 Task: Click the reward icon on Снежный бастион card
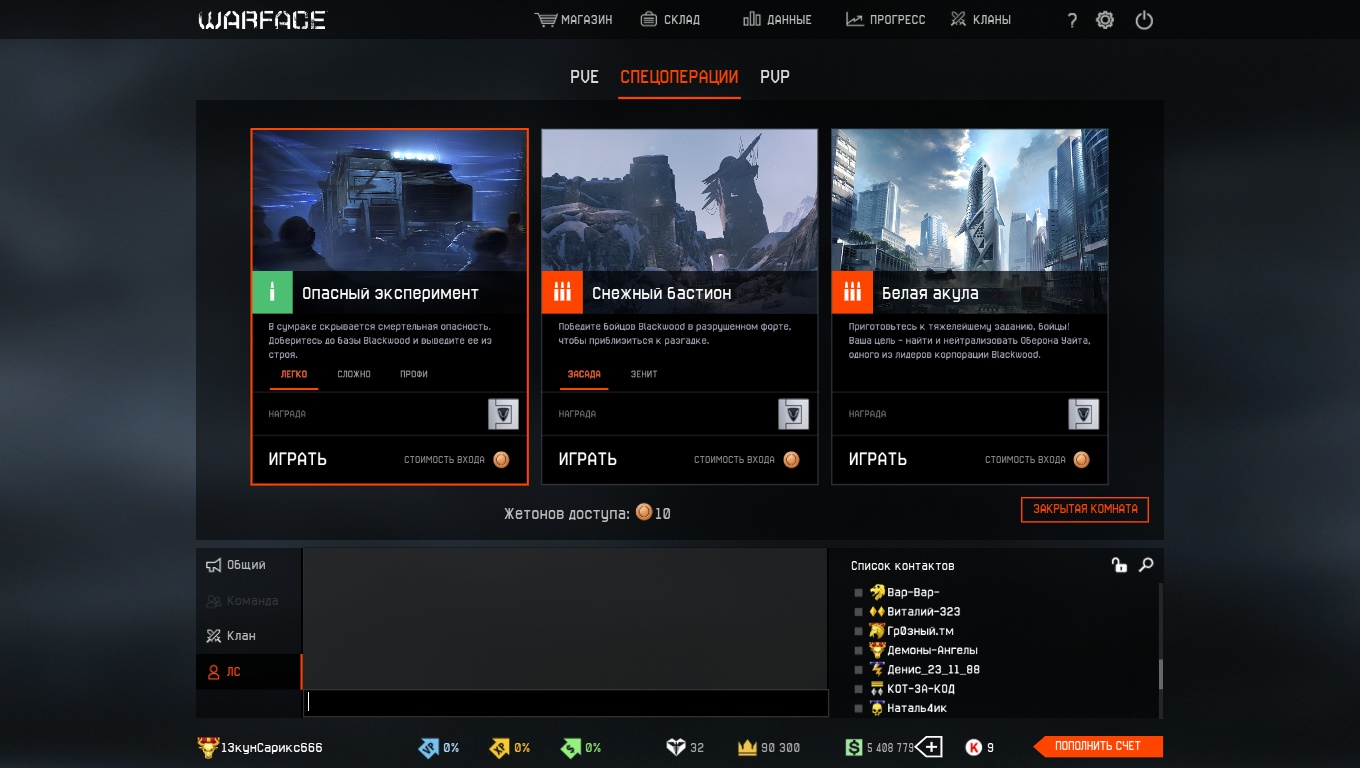[x=793, y=414]
